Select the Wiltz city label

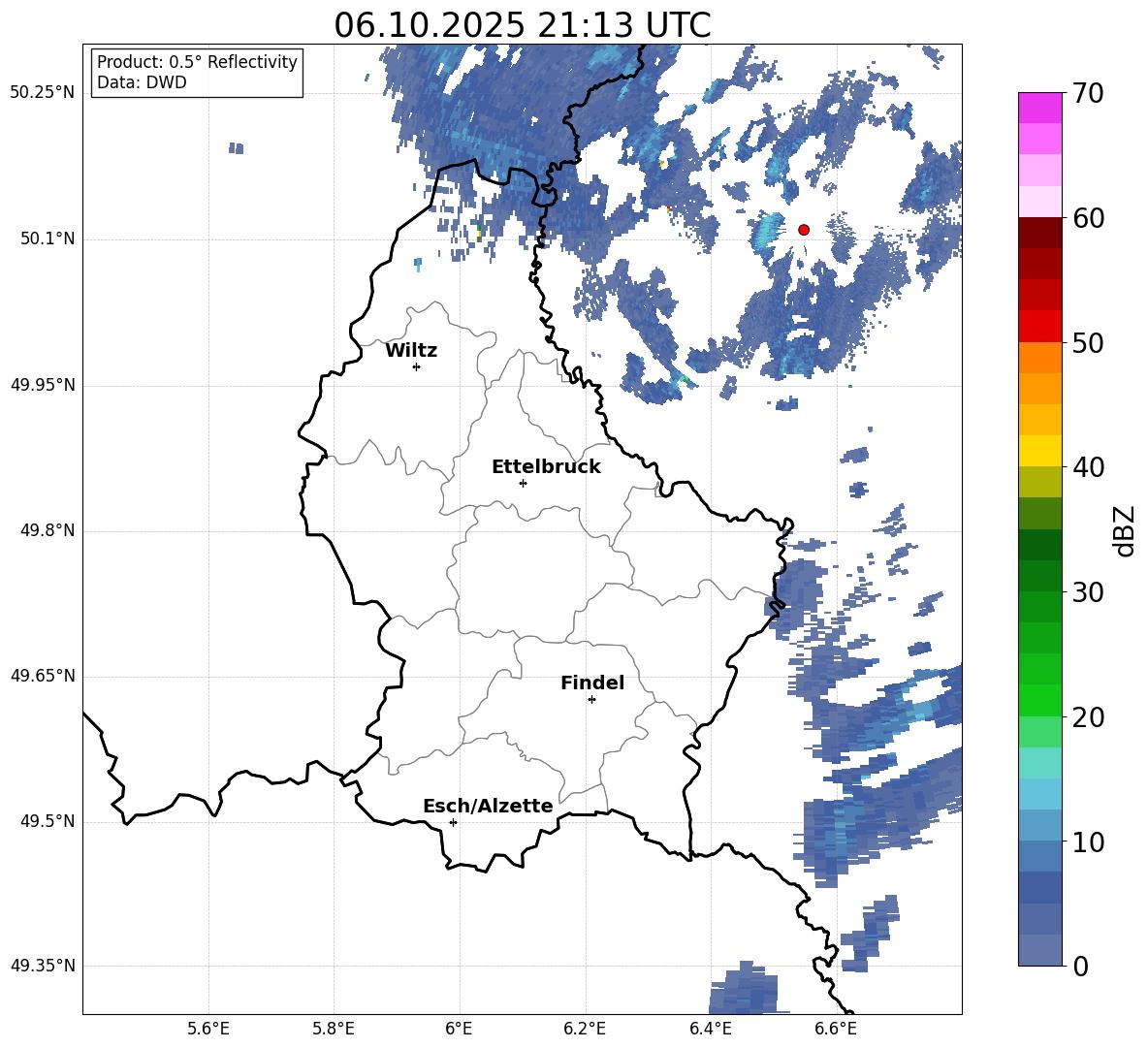[x=411, y=351]
